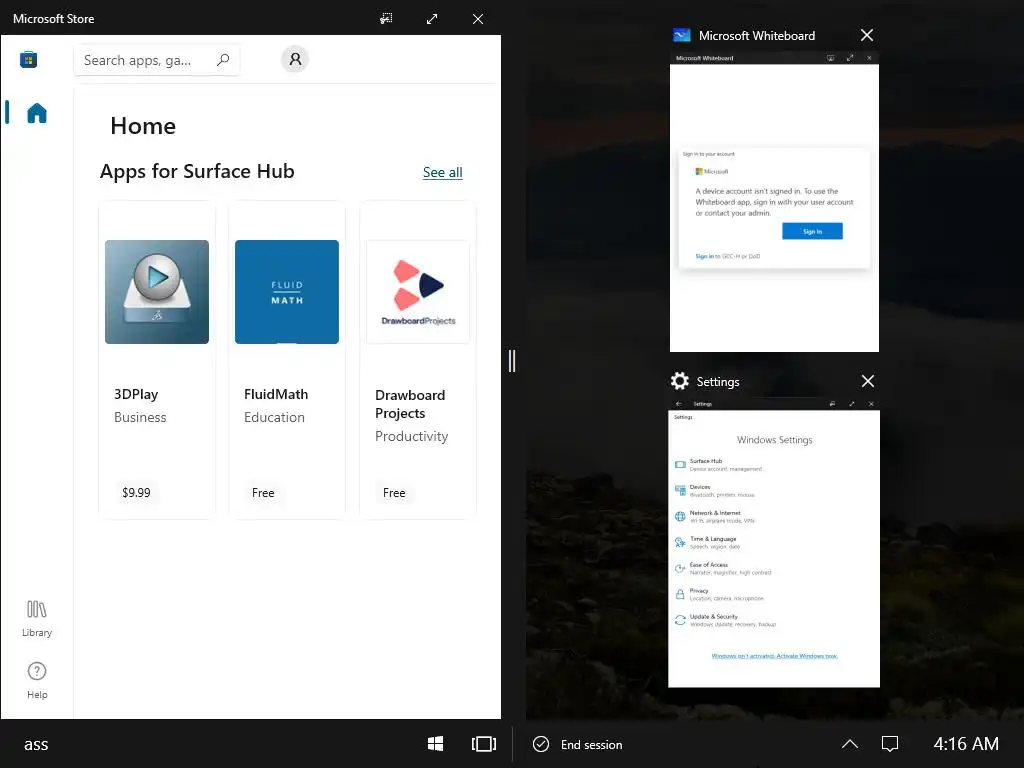Open the Drawboard Projects app tile image

(418, 292)
